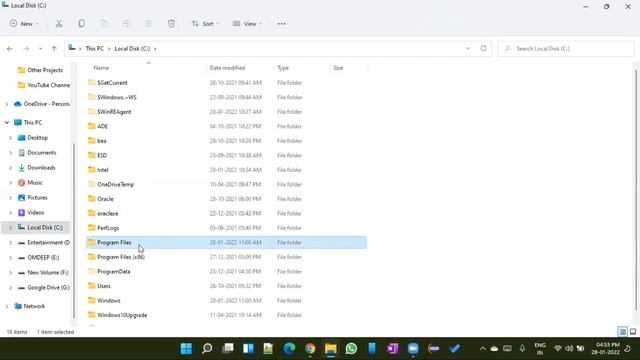This screenshot has height=360, width=640.
Task: Select the Windows10Upgrade folder row
Action: 227,315
